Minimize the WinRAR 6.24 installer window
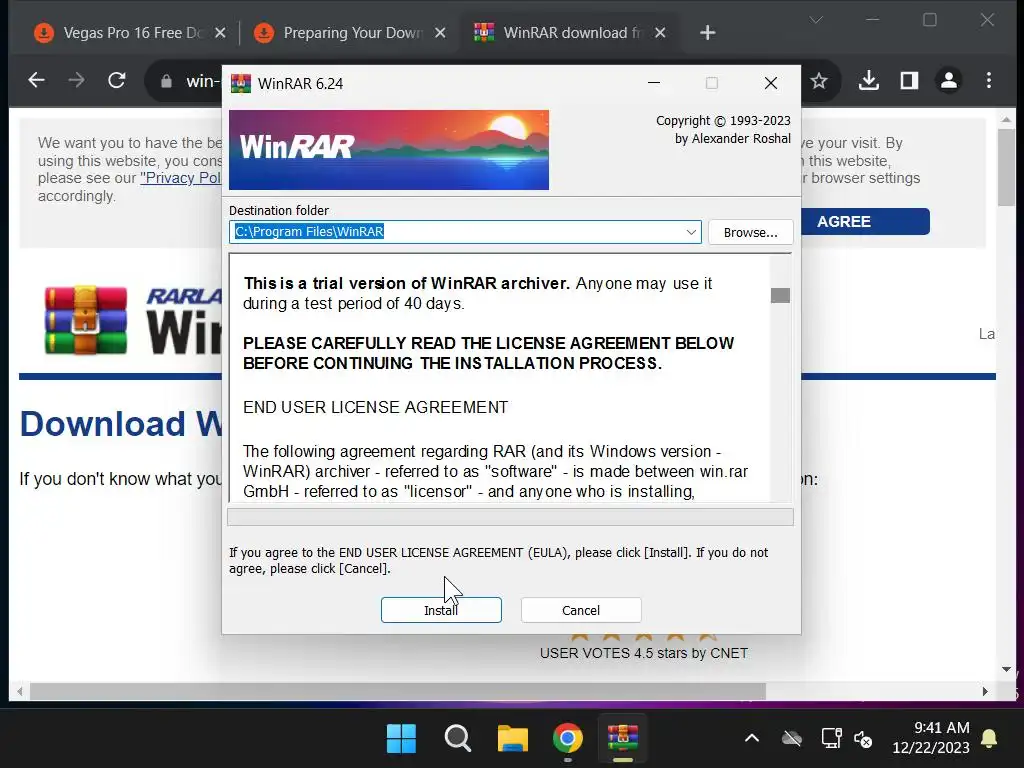The height and width of the screenshot is (768, 1024). (x=654, y=83)
